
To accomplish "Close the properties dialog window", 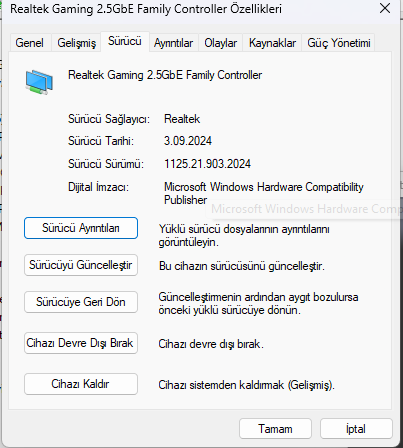I will pyautogui.click(x=385, y=8).
